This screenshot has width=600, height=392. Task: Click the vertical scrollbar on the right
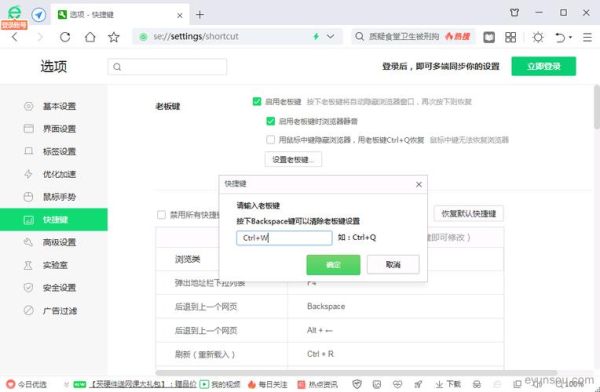tap(597, 107)
